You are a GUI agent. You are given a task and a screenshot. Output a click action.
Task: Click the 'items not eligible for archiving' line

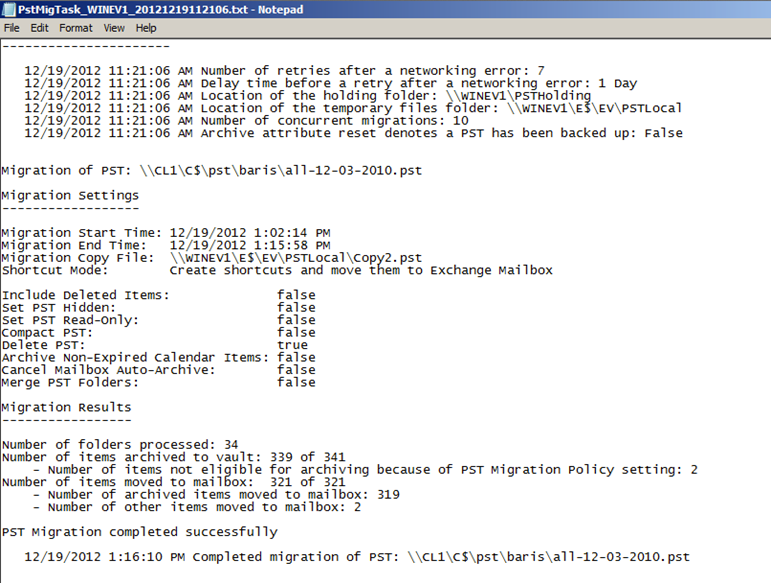point(365,470)
